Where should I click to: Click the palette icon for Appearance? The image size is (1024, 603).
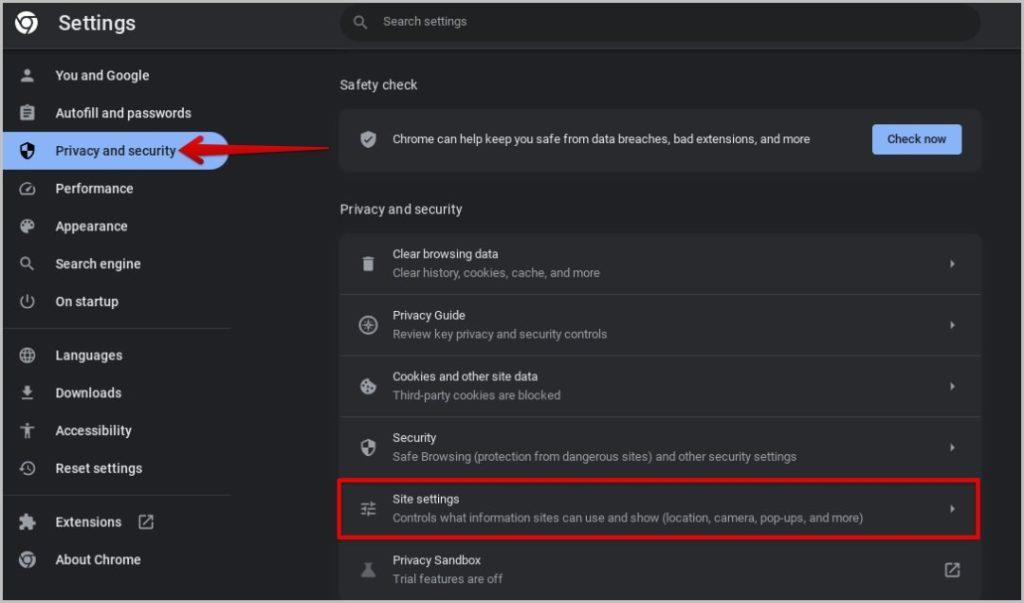coord(27,226)
